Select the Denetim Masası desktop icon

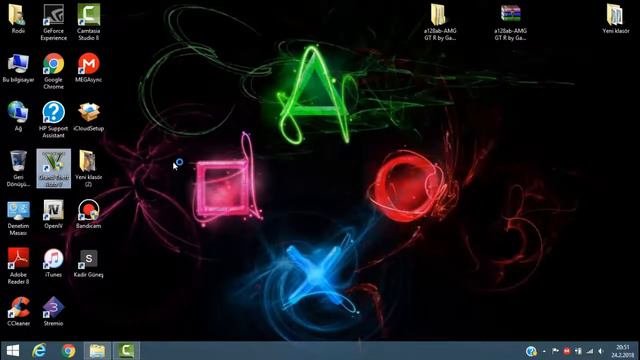tap(18, 218)
